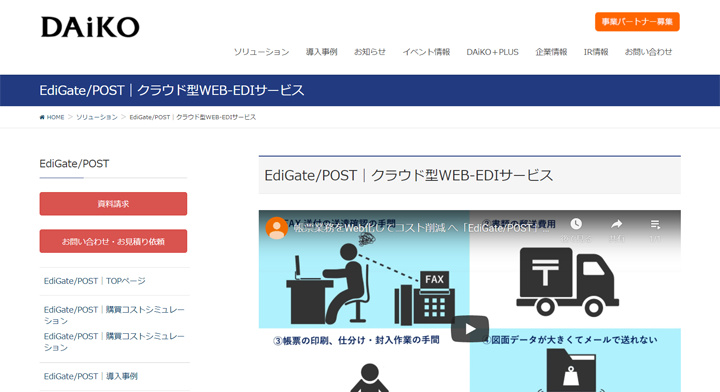
Task: Open the first 購買コストシミュレーション sidebar link
Action: pyautogui.click(x=114, y=315)
